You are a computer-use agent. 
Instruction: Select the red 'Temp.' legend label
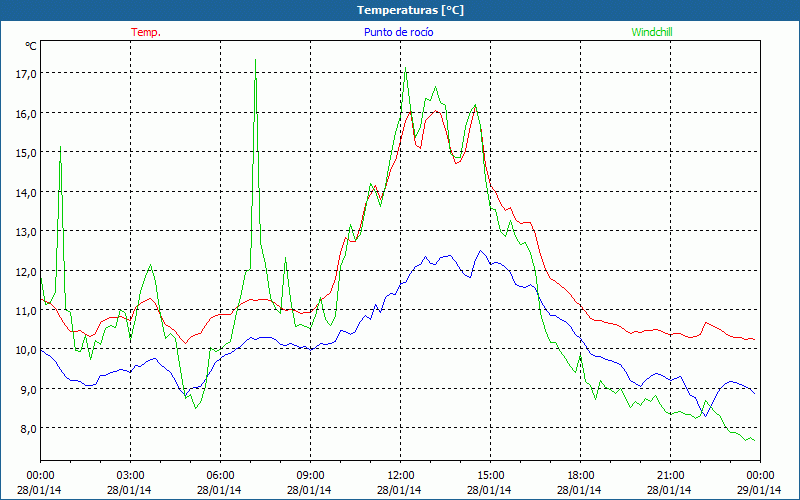pyautogui.click(x=146, y=32)
